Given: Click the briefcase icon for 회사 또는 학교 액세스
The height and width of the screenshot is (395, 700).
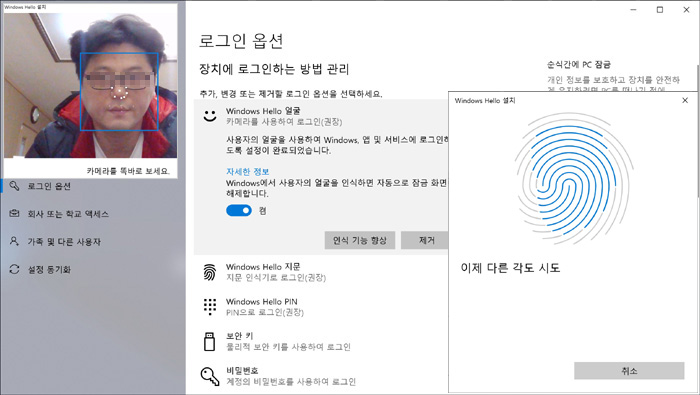Looking at the screenshot, I should point(14,213).
